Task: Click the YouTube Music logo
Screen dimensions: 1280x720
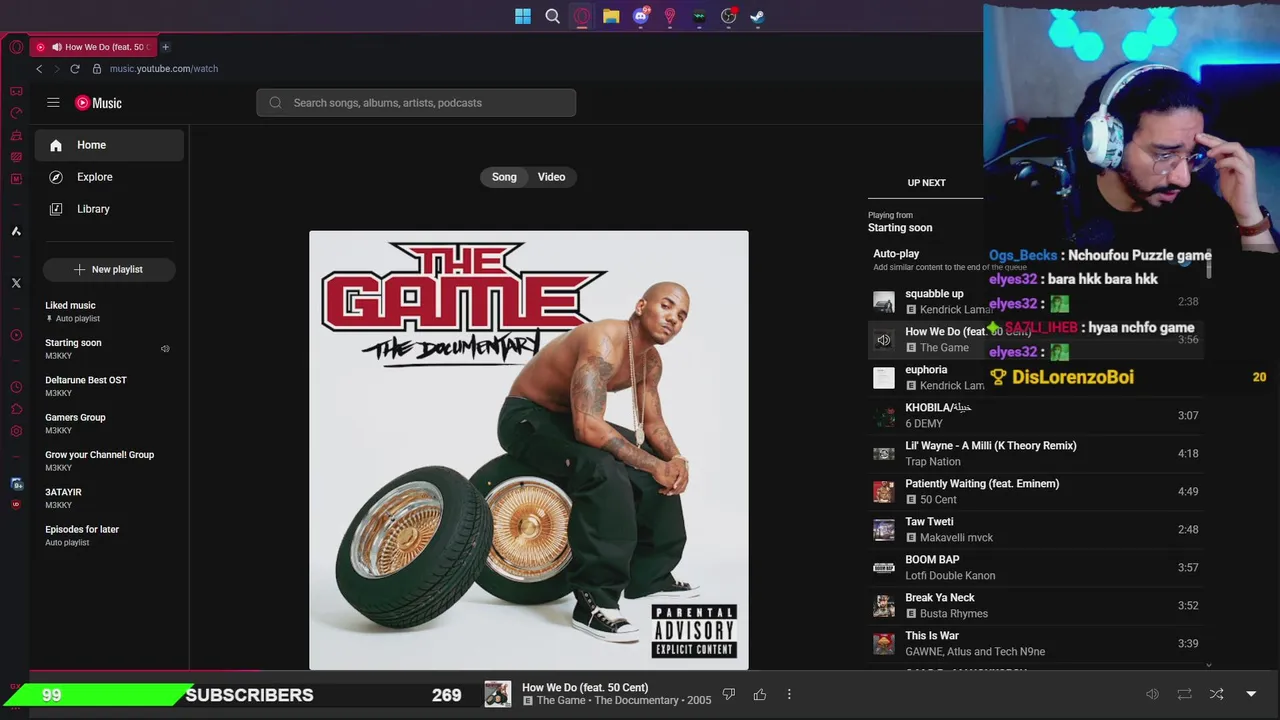Action: 98,103
